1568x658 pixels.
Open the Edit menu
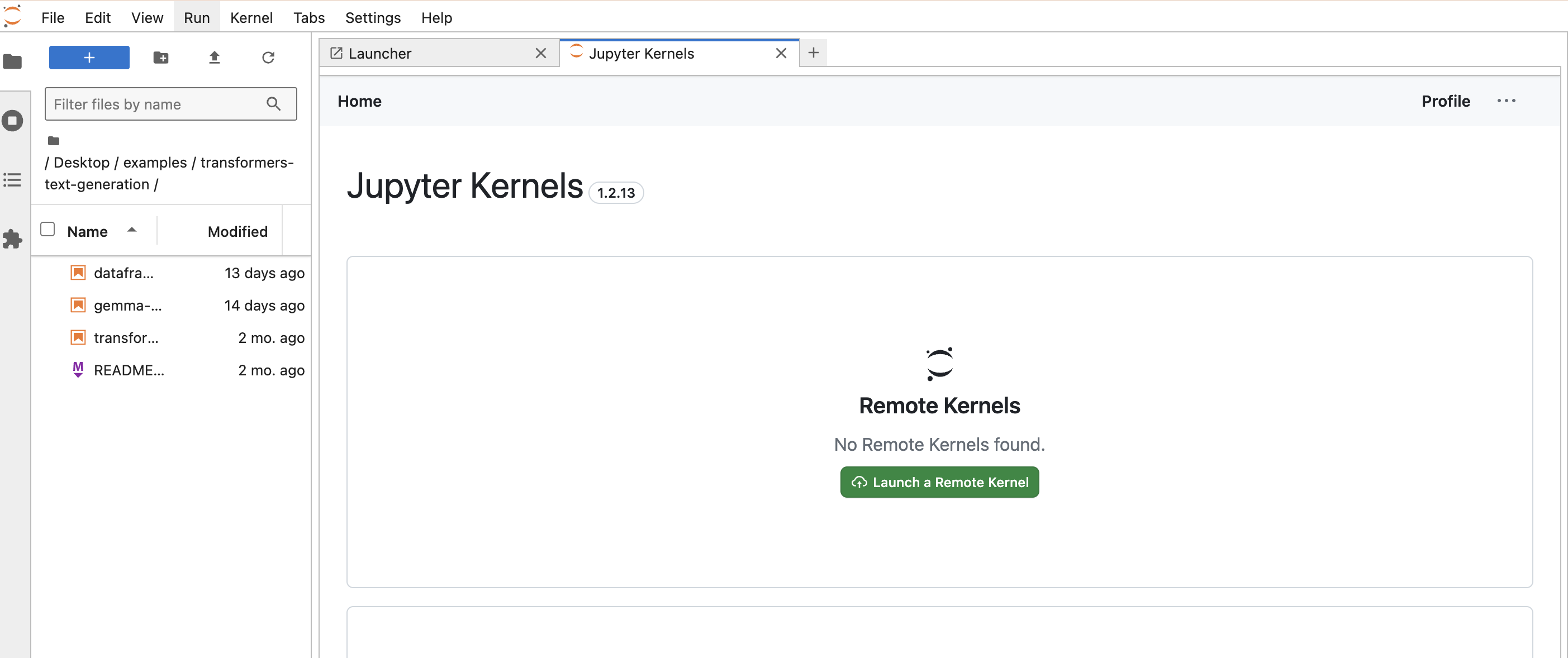tap(97, 18)
